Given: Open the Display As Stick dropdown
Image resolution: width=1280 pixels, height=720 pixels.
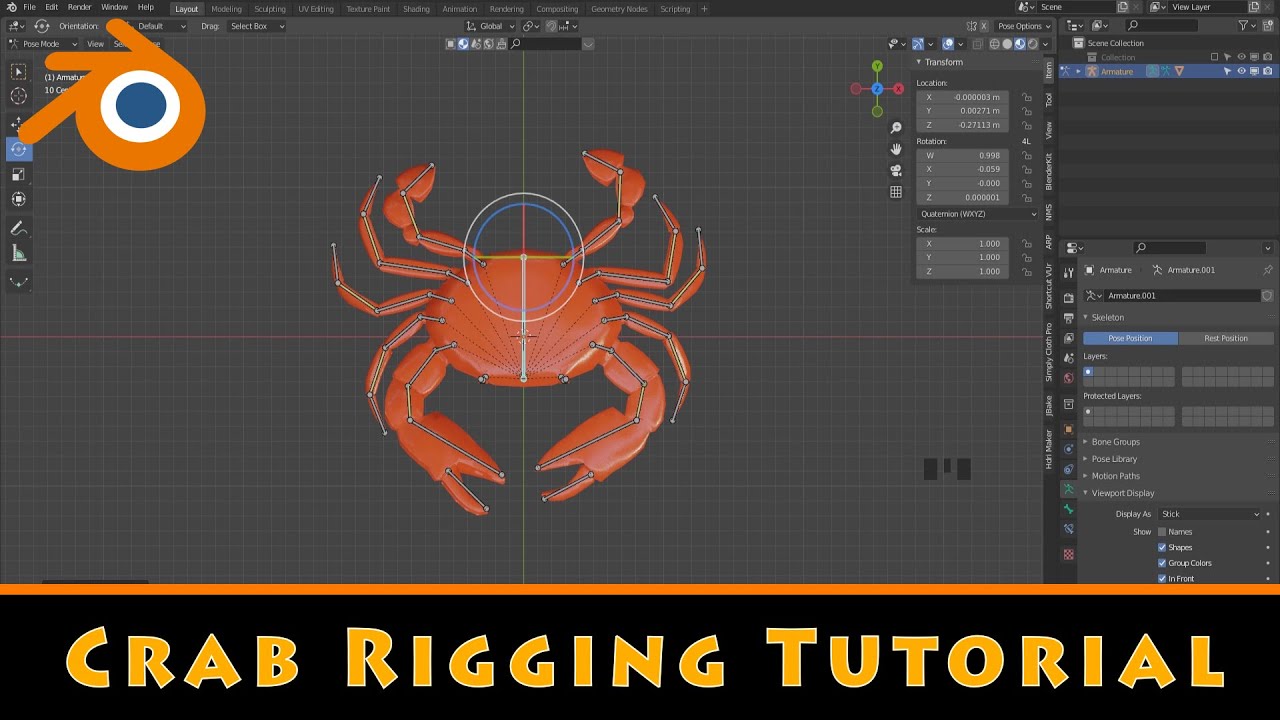Looking at the screenshot, I should (1210, 514).
